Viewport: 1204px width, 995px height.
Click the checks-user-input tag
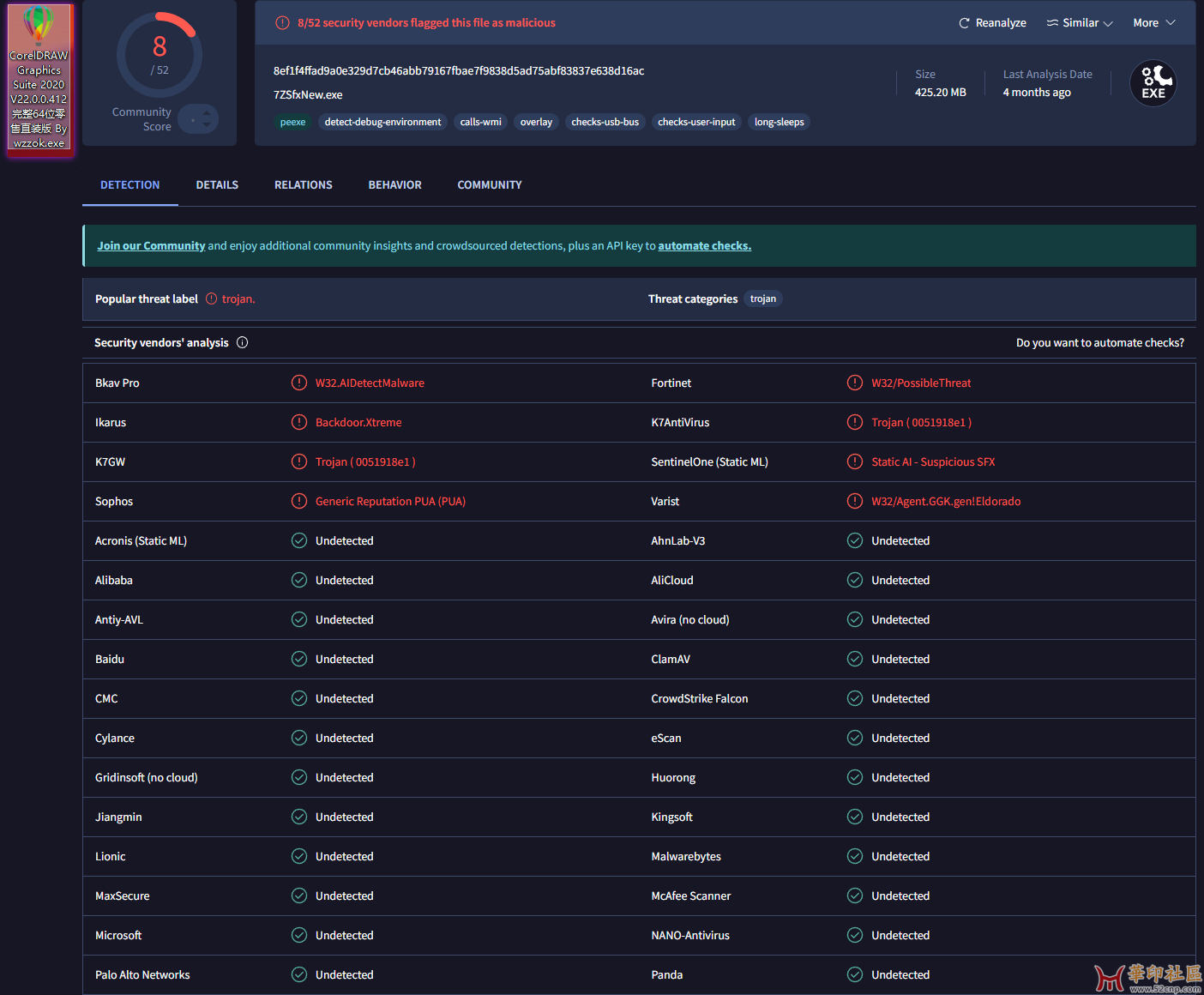[x=696, y=122]
